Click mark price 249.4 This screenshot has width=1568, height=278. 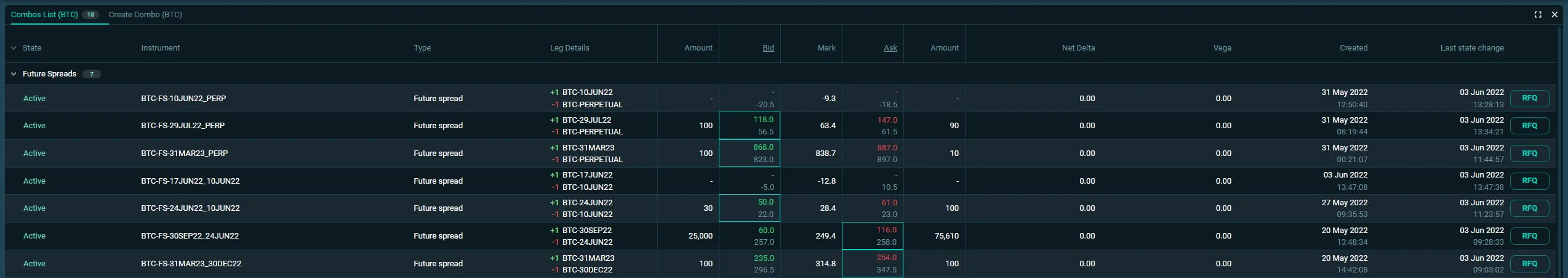(825, 236)
